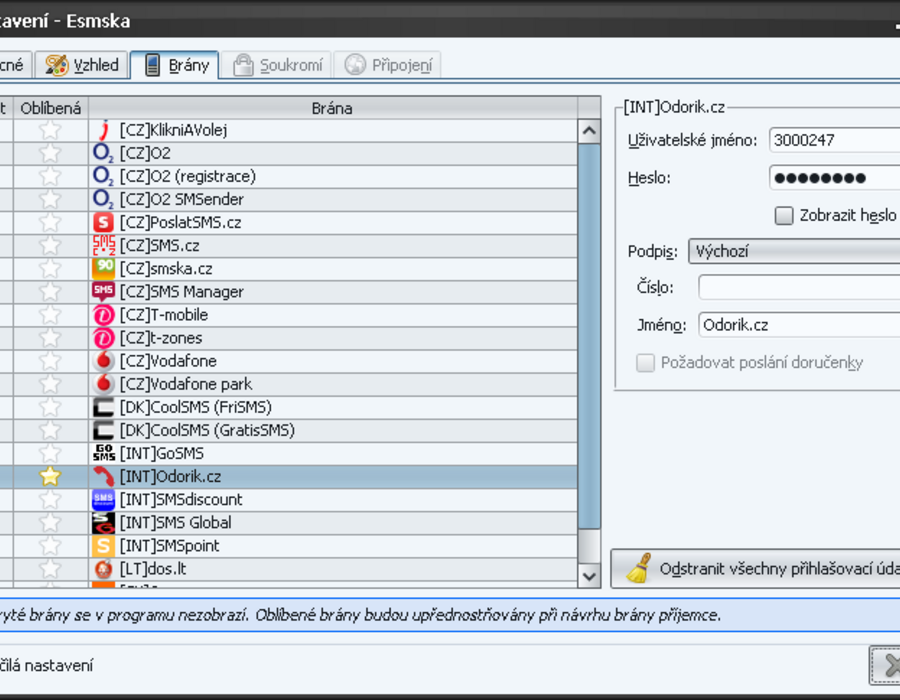Select the [CZ]Vodafone park row text

[x=186, y=384]
